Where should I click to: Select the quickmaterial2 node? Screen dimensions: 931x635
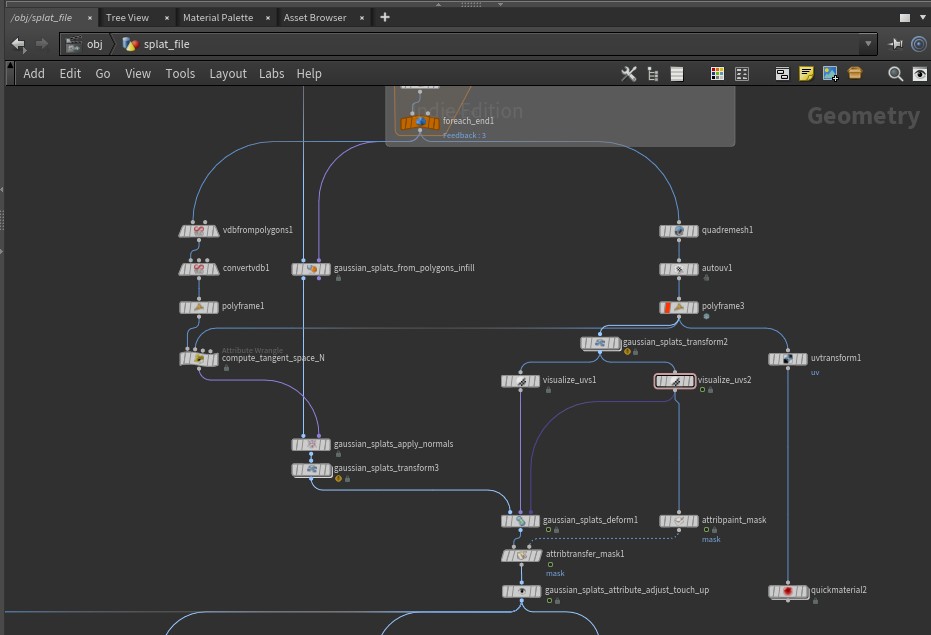point(788,592)
